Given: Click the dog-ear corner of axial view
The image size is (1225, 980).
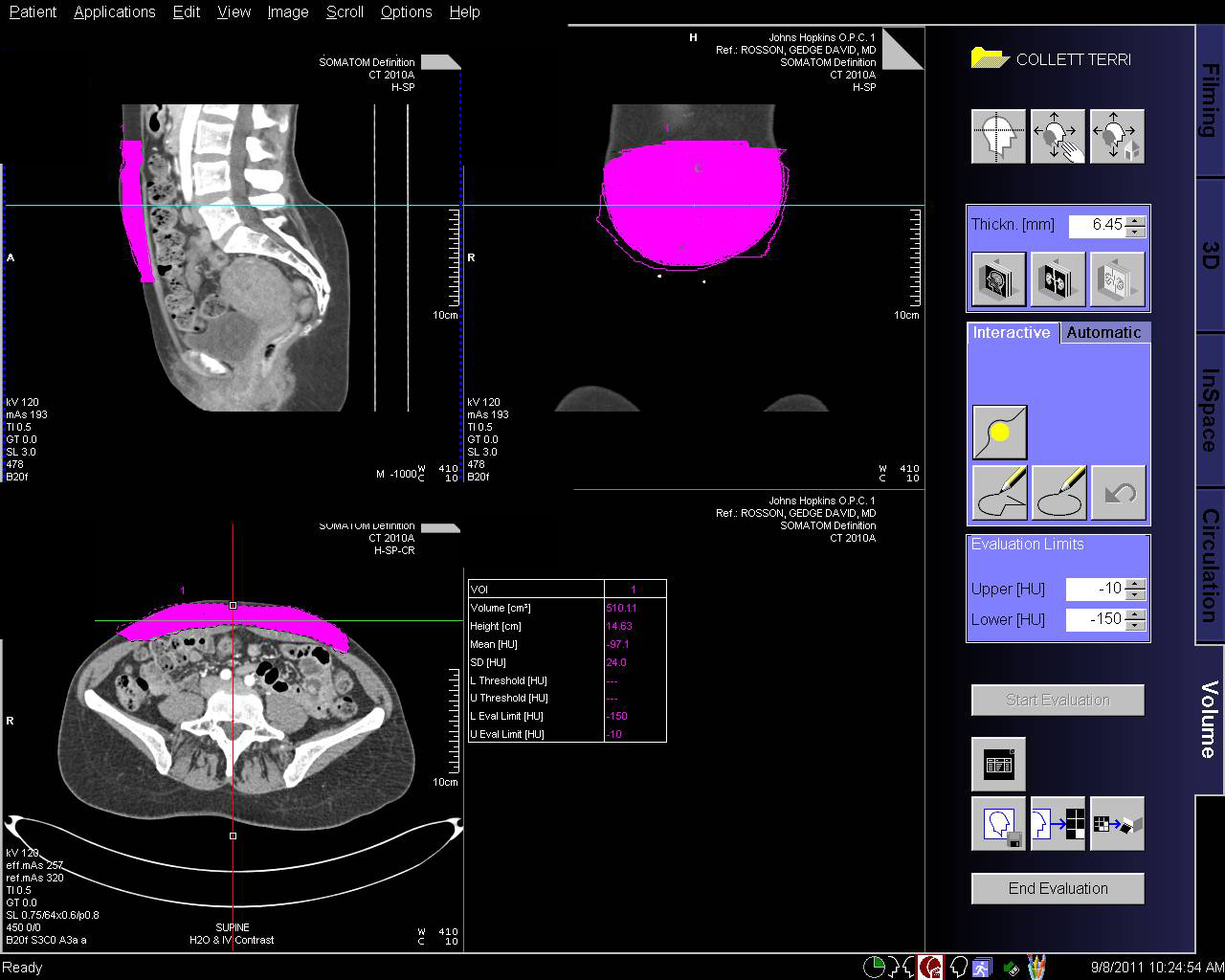Looking at the screenshot, I should 440,527.
